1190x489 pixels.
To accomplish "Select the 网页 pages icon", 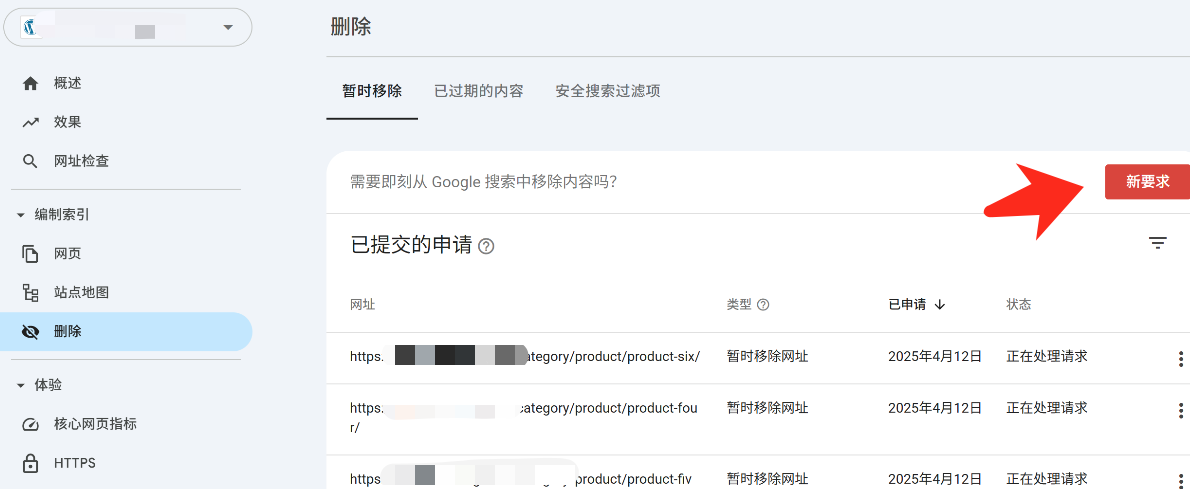I will pos(30,254).
